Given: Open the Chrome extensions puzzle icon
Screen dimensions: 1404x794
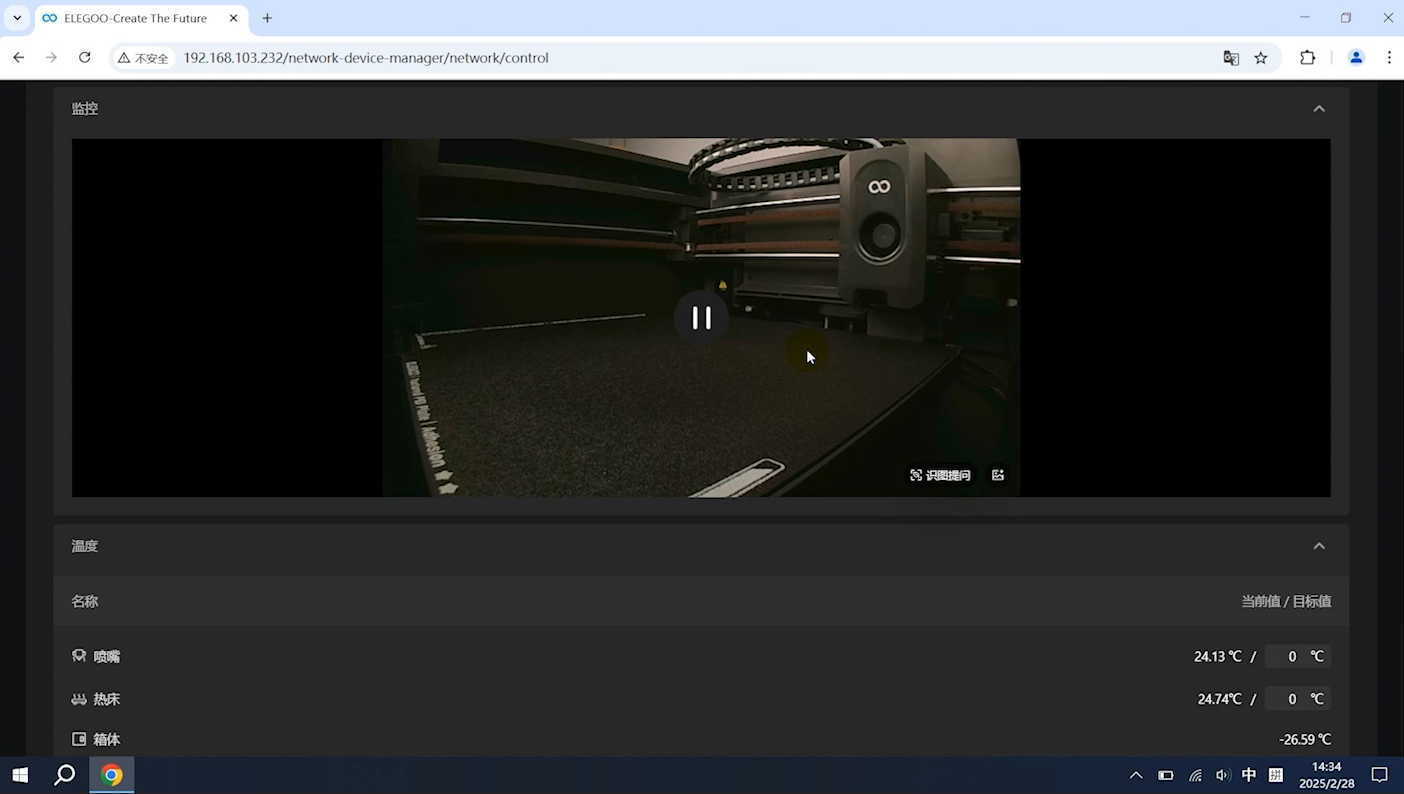Looking at the screenshot, I should [1307, 58].
